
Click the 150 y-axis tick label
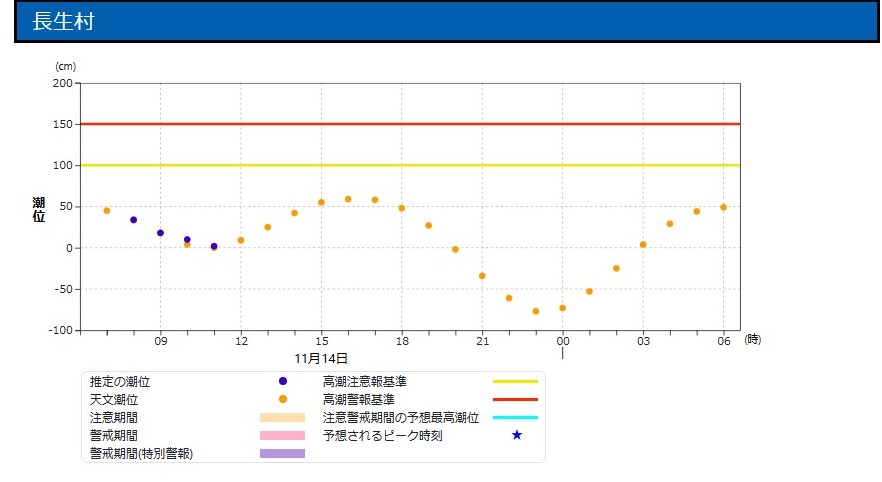[x=63, y=124]
